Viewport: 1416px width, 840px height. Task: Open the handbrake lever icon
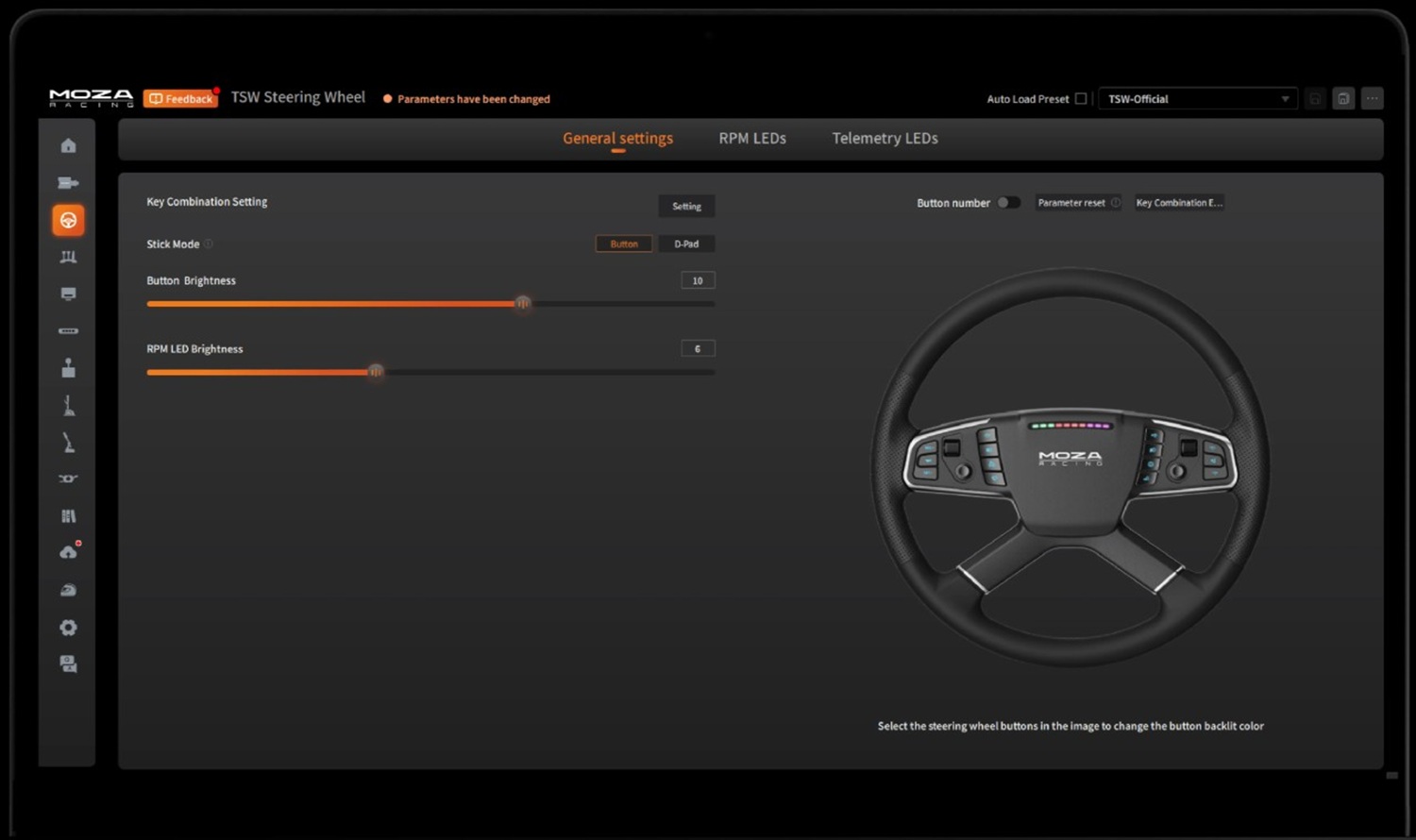pos(68,443)
